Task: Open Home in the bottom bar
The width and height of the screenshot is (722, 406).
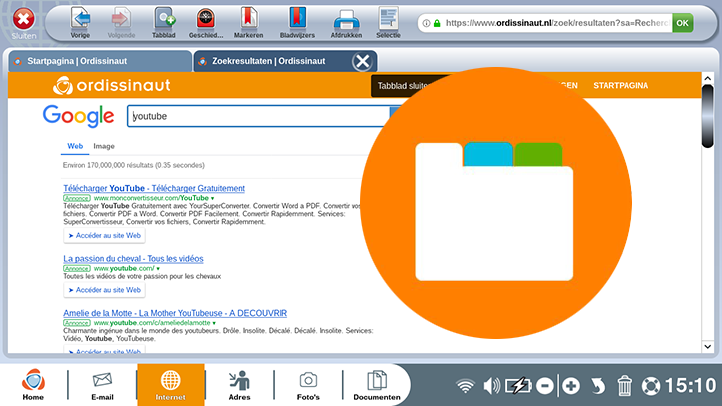Action: pos(33,385)
